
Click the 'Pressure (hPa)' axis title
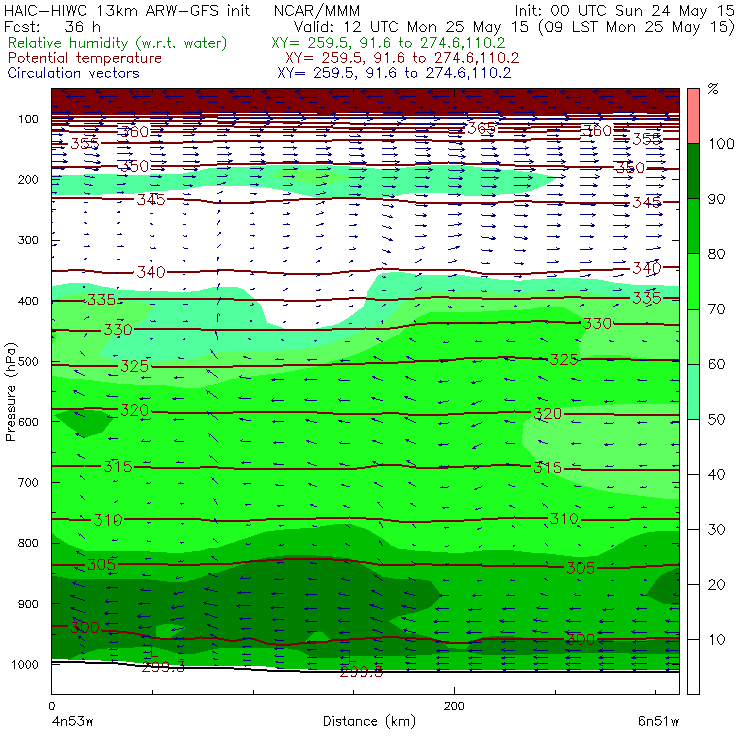pos(10,392)
